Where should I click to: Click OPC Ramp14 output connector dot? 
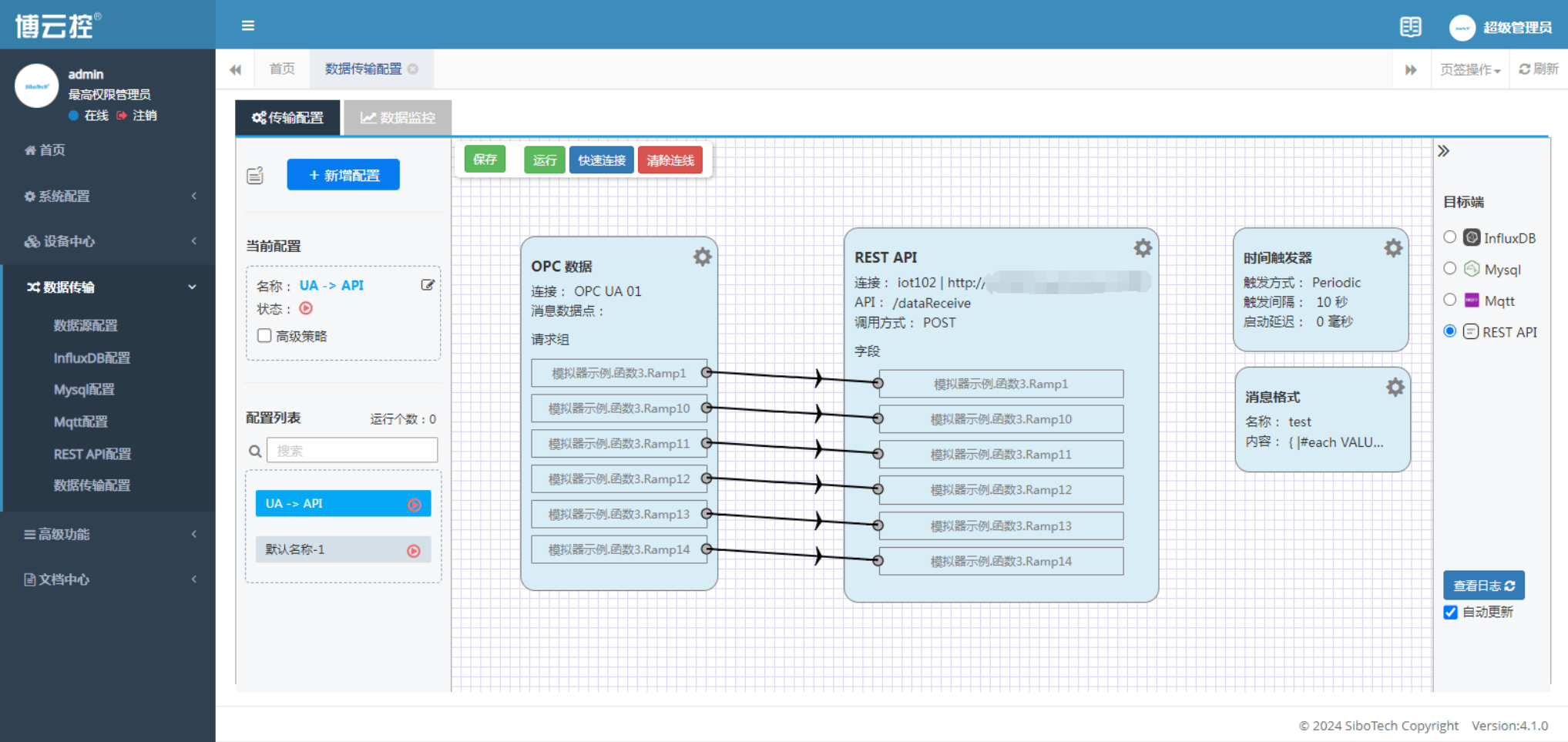pyautogui.click(x=706, y=549)
